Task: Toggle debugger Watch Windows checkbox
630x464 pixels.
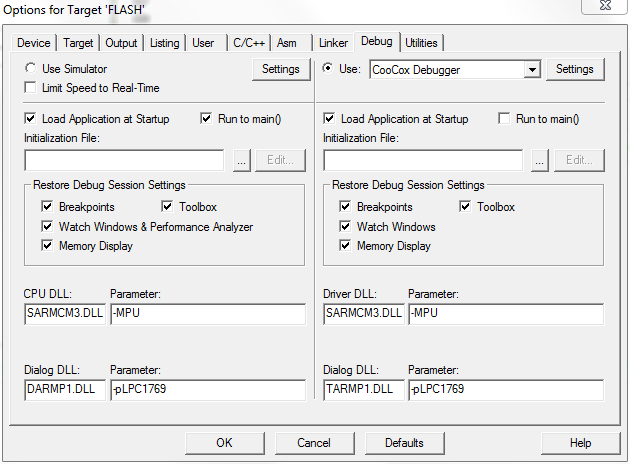Action: [x=345, y=226]
